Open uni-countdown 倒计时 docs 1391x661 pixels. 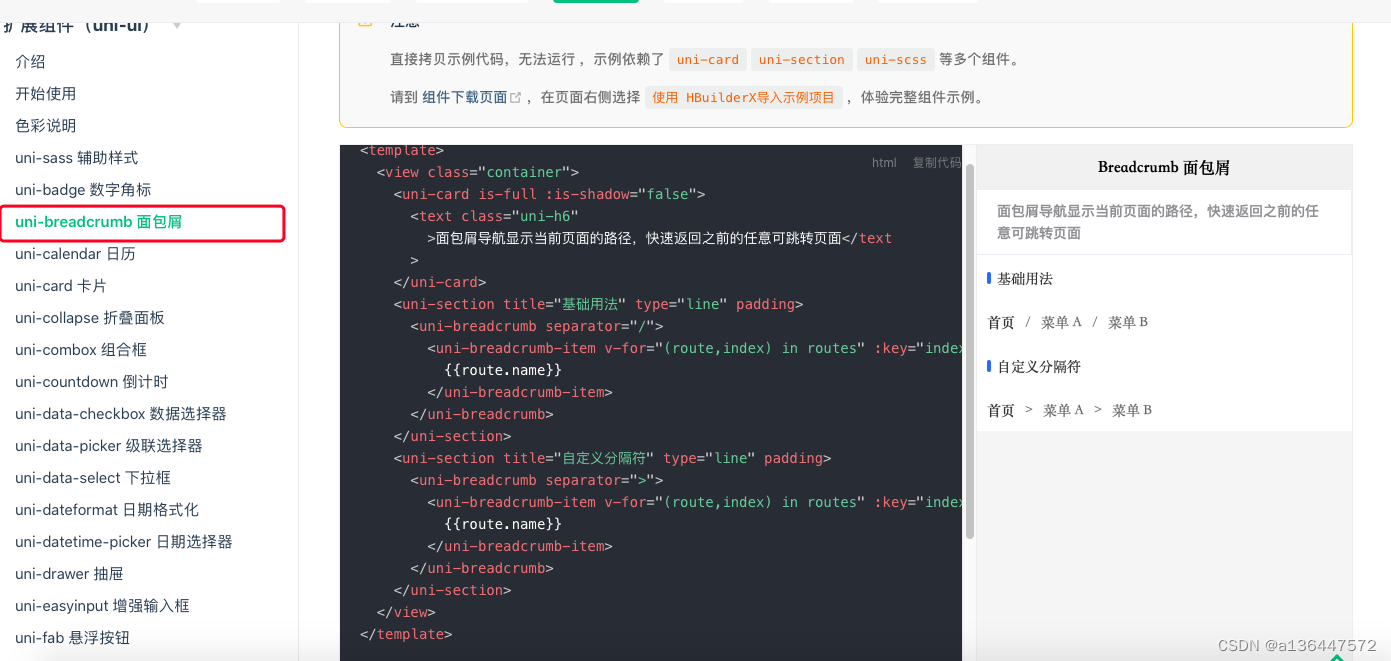pos(92,382)
